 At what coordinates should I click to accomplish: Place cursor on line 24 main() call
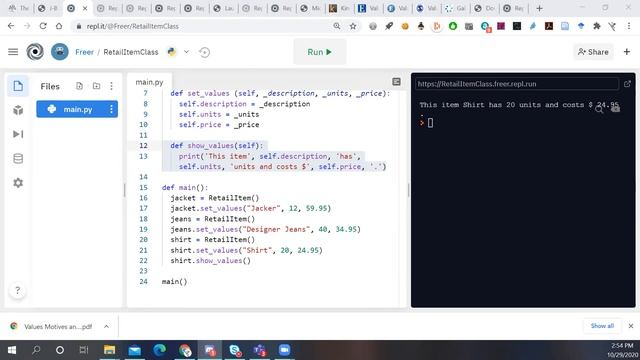pyautogui.click(x=174, y=282)
